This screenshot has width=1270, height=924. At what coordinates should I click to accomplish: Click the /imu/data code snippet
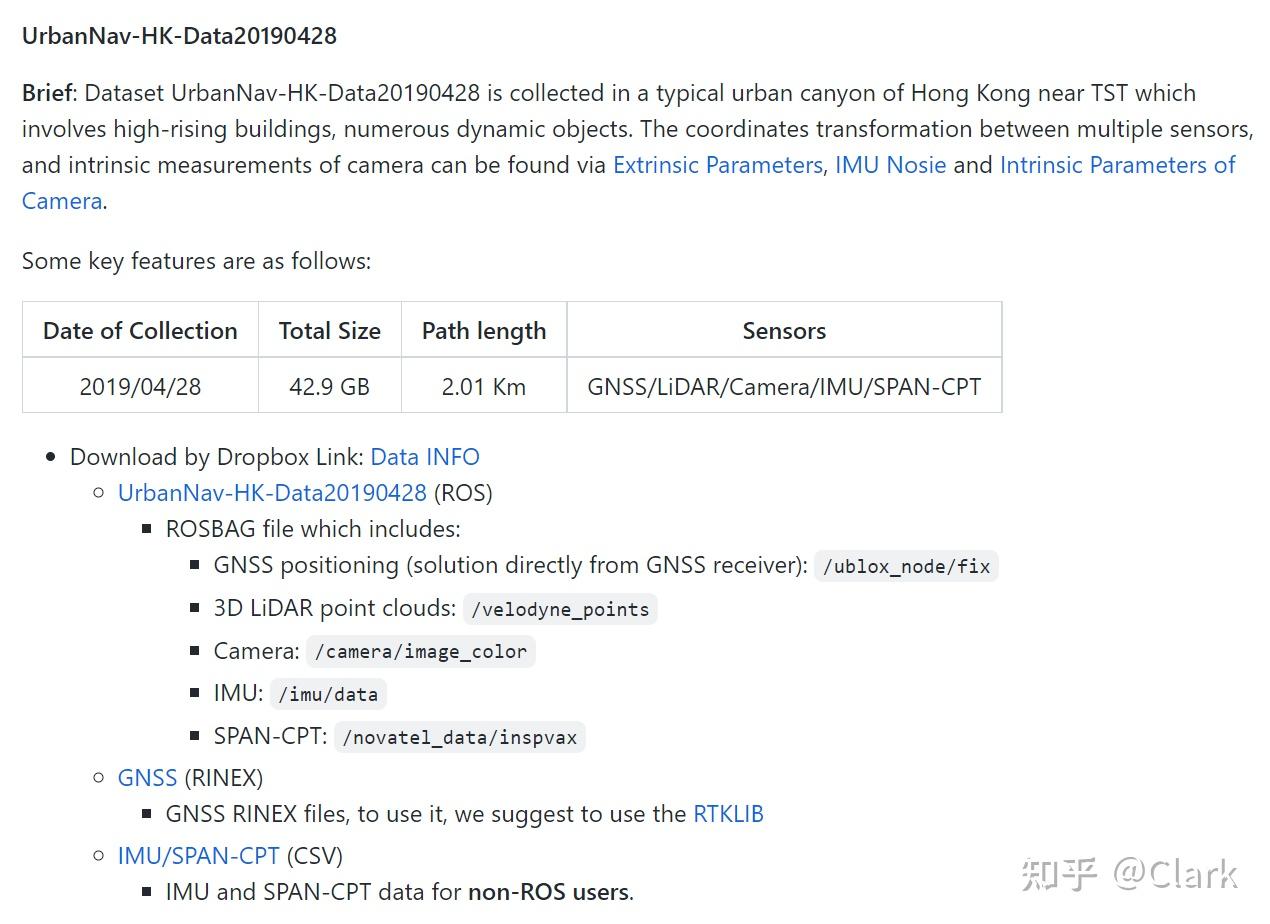coord(328,695)
